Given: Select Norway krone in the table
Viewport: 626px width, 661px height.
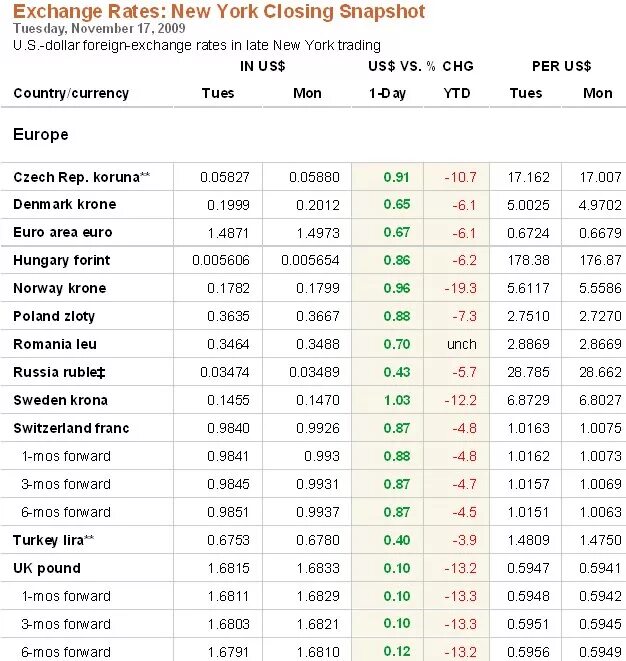Looking at the screenshot, I should (x=59, y=288).
